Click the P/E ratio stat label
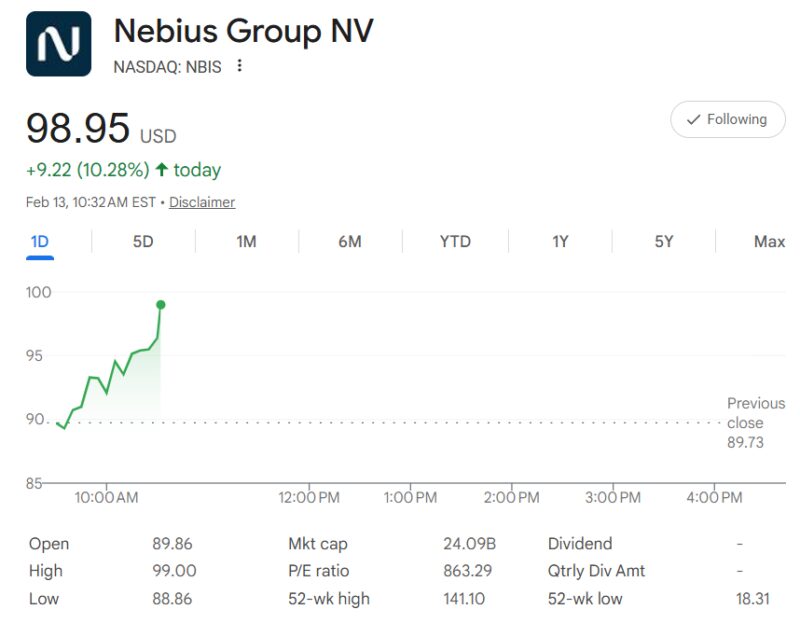This screenshot has height=623, width=800. (x=316, y=571)
